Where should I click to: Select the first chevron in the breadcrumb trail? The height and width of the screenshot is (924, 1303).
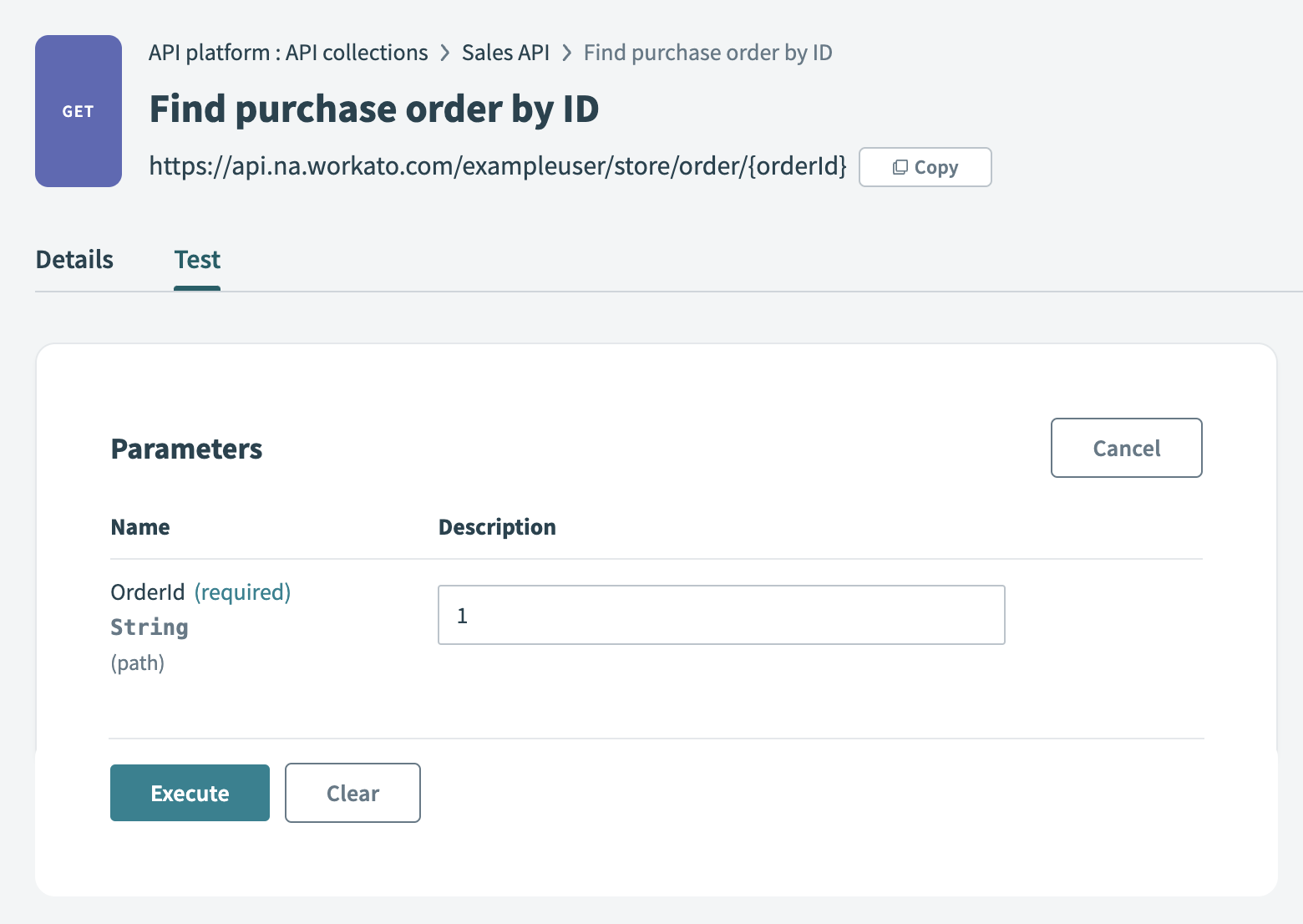(x=444, y=52)
